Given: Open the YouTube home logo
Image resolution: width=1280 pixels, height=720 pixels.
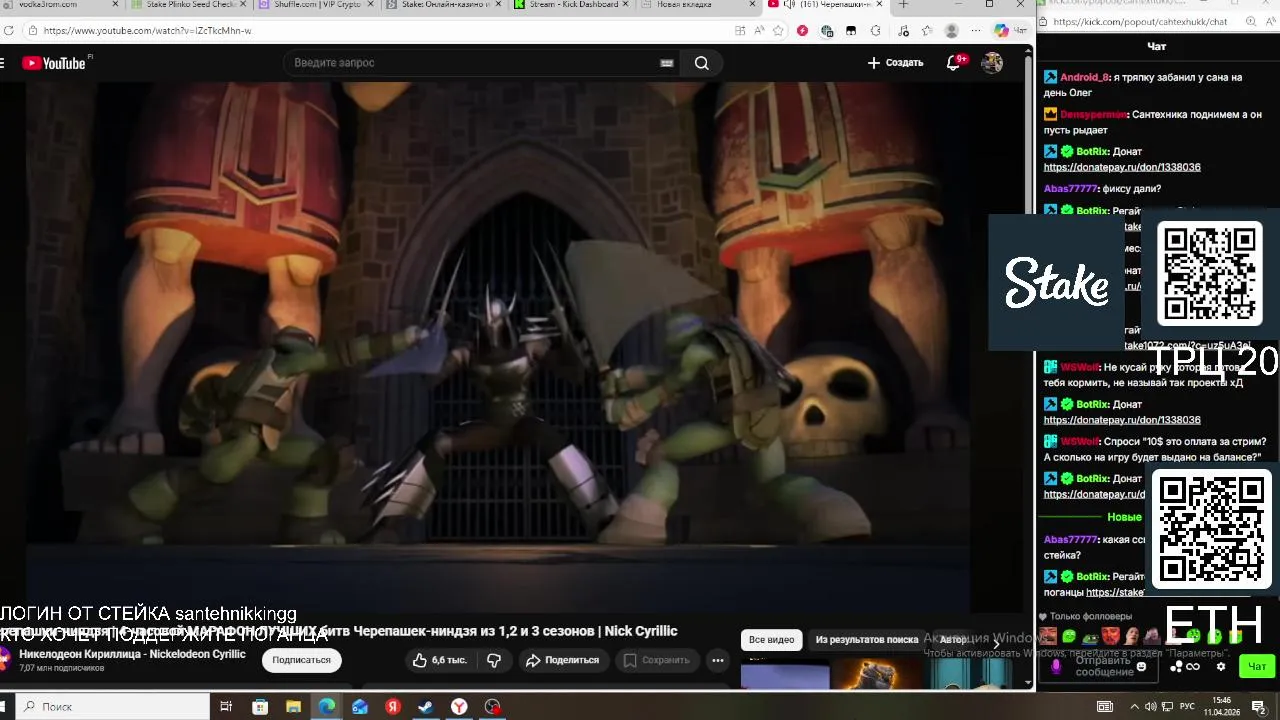Looking at the screenshot, I should (54, 63).
